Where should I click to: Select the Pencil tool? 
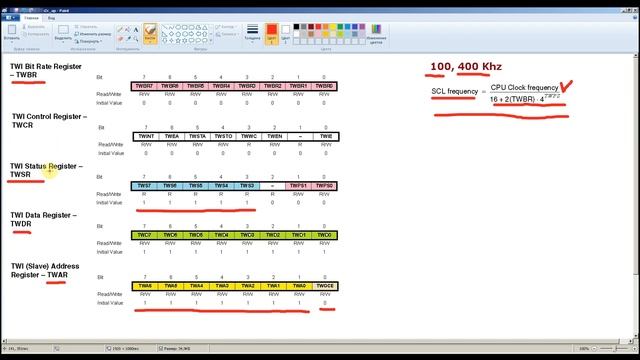[120, 29]
